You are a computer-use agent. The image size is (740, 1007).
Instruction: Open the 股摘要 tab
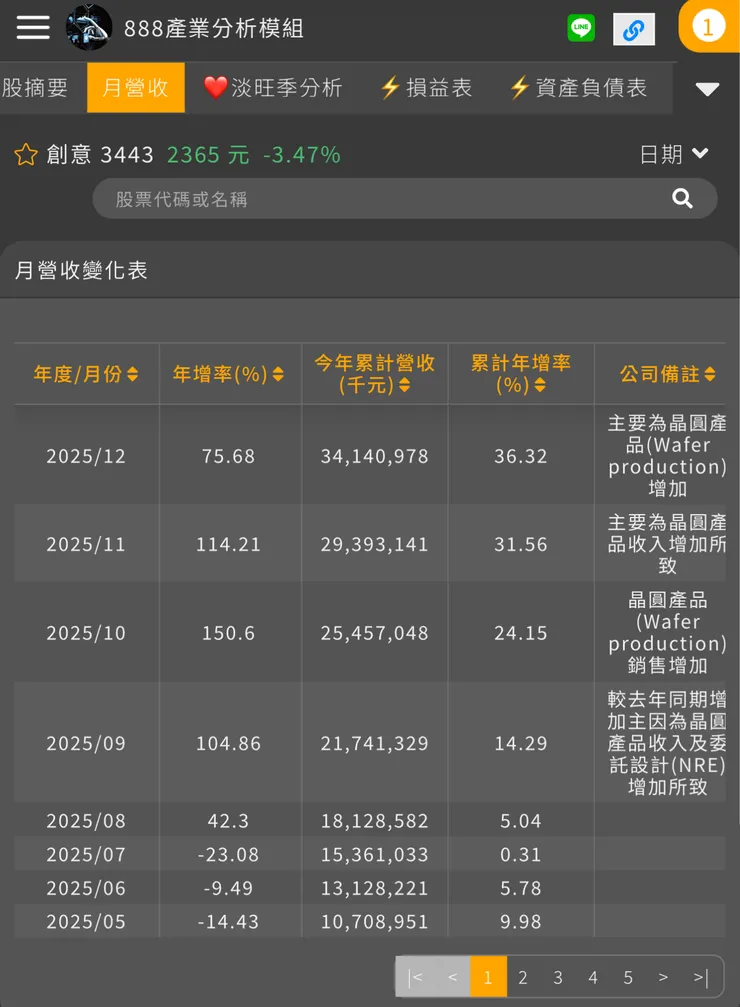pos(35,87)
